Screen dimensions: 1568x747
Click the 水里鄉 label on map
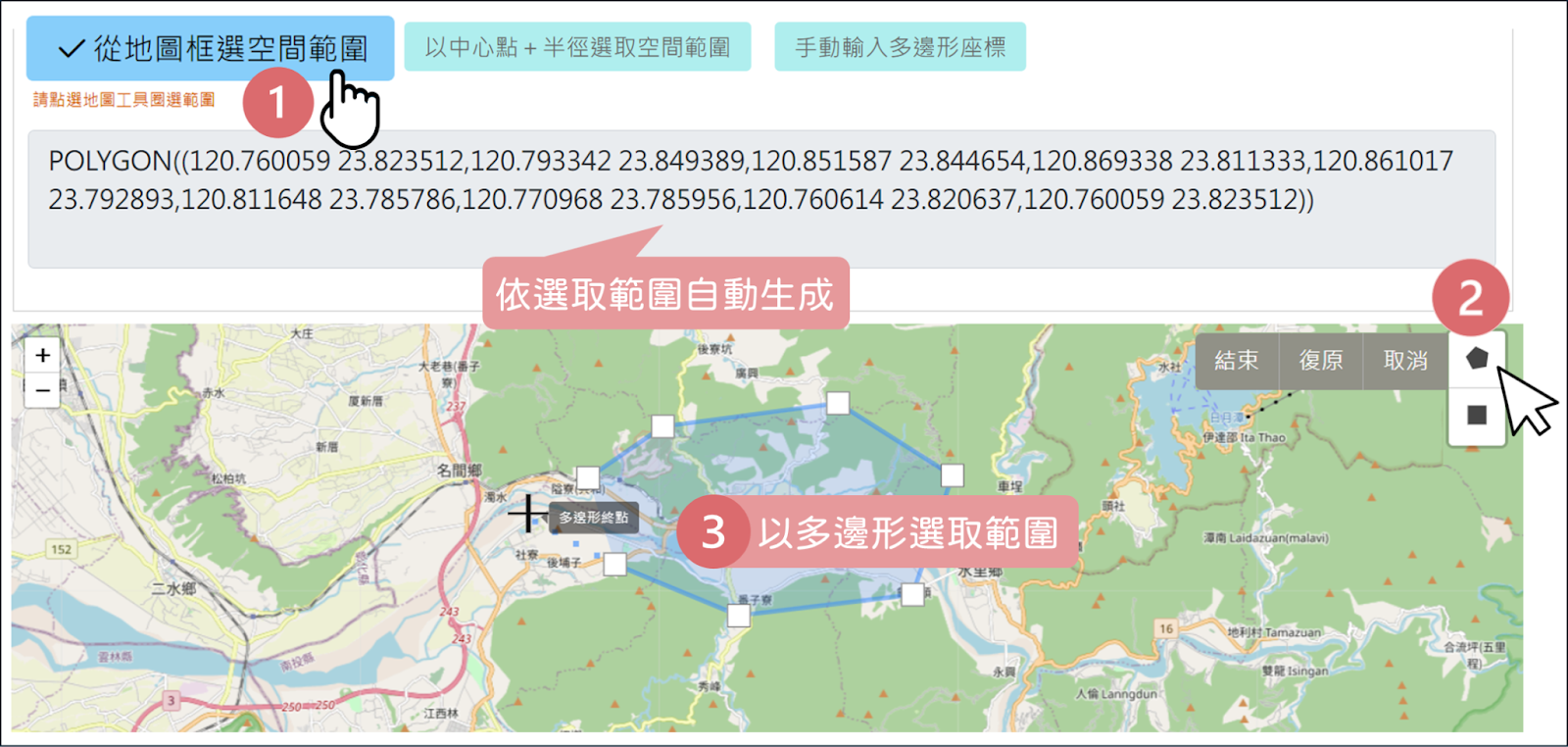point(980,572)
